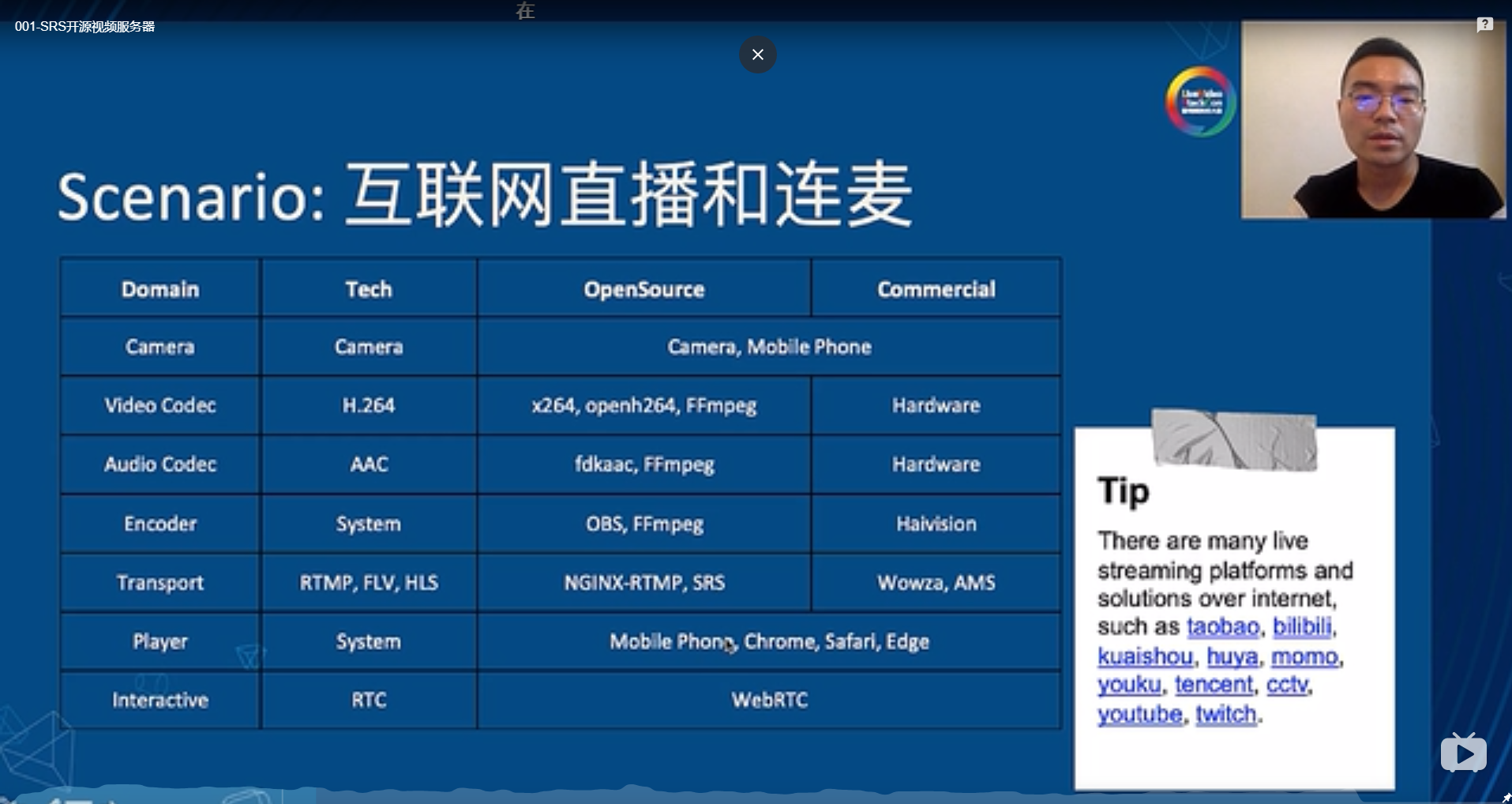The width and height of the screenshot is (1512, 804).
Task: Close the overlay with the X button
Action: pos(757,54)
